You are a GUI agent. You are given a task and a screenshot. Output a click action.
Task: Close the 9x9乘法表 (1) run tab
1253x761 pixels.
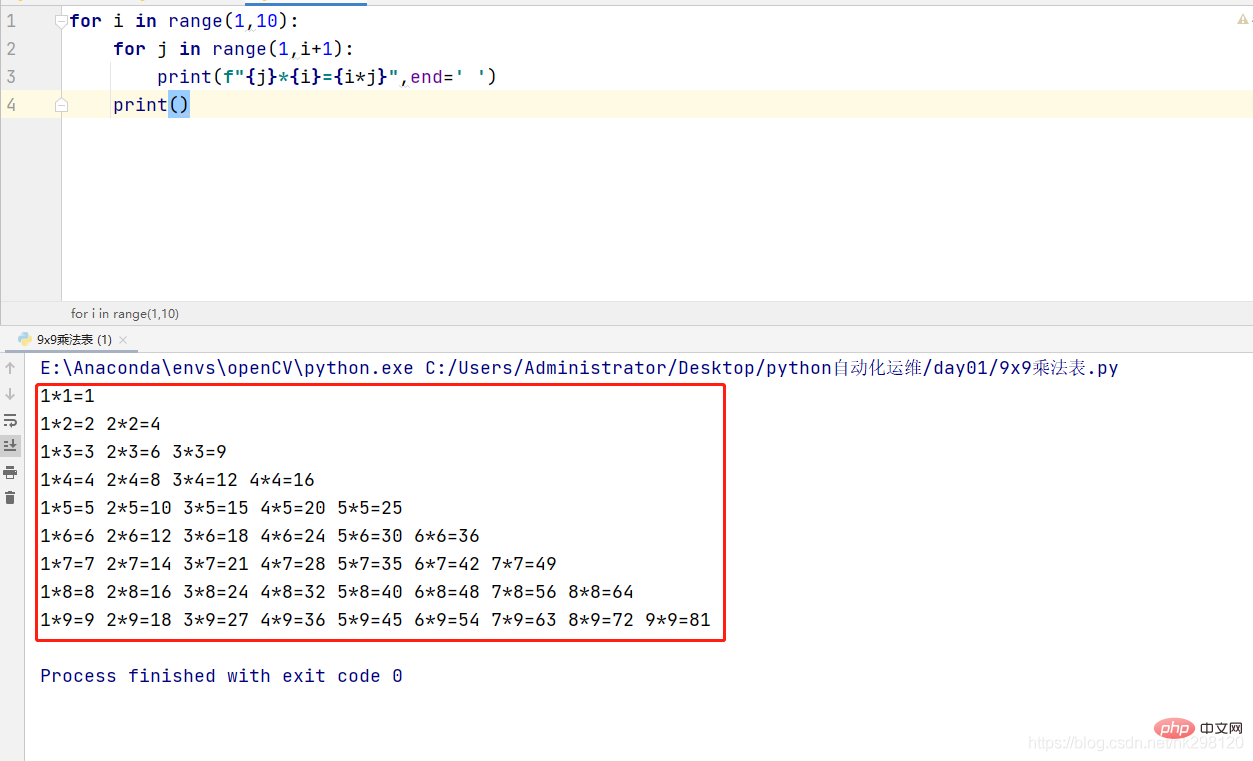point(123,340)
